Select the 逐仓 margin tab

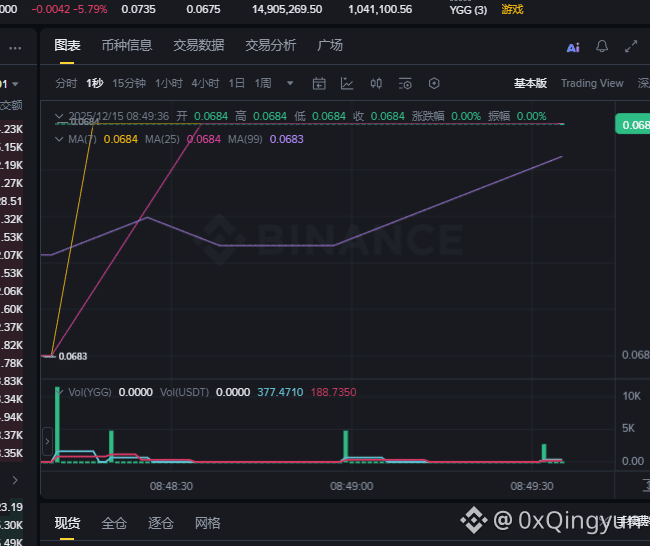(x=161, y=523)
